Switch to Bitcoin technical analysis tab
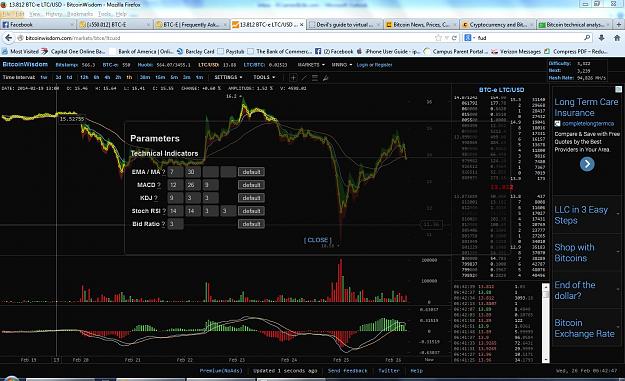Screen dimensions: 625x381 tap(574, 25)
